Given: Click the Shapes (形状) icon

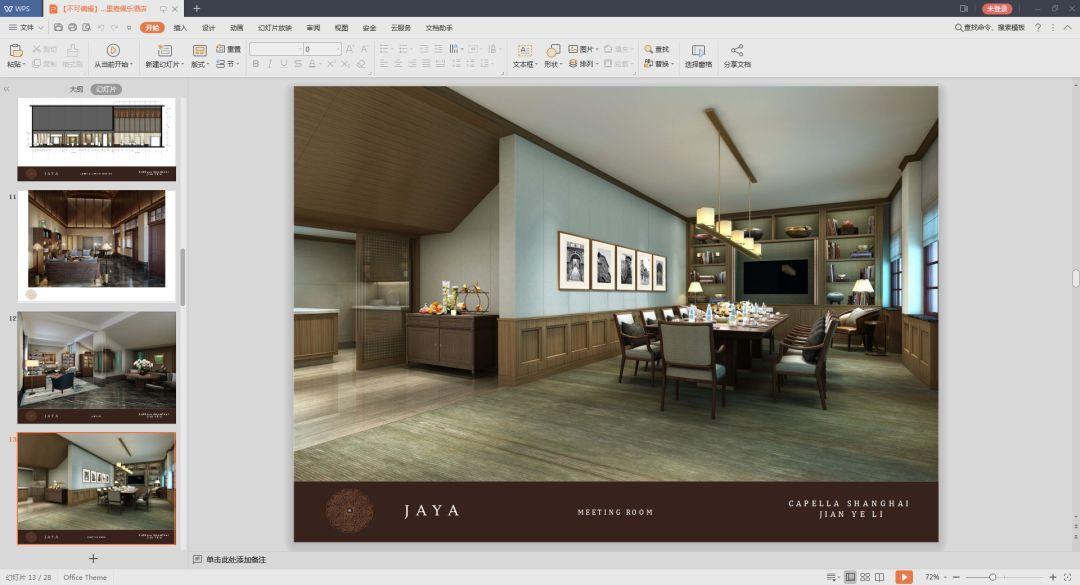Looking at the screenshot, I should tap(552, 50).
